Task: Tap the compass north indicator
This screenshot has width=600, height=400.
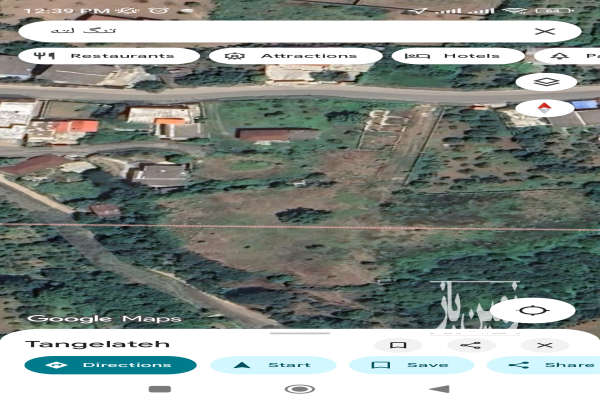Action: (x=545, y=108)
